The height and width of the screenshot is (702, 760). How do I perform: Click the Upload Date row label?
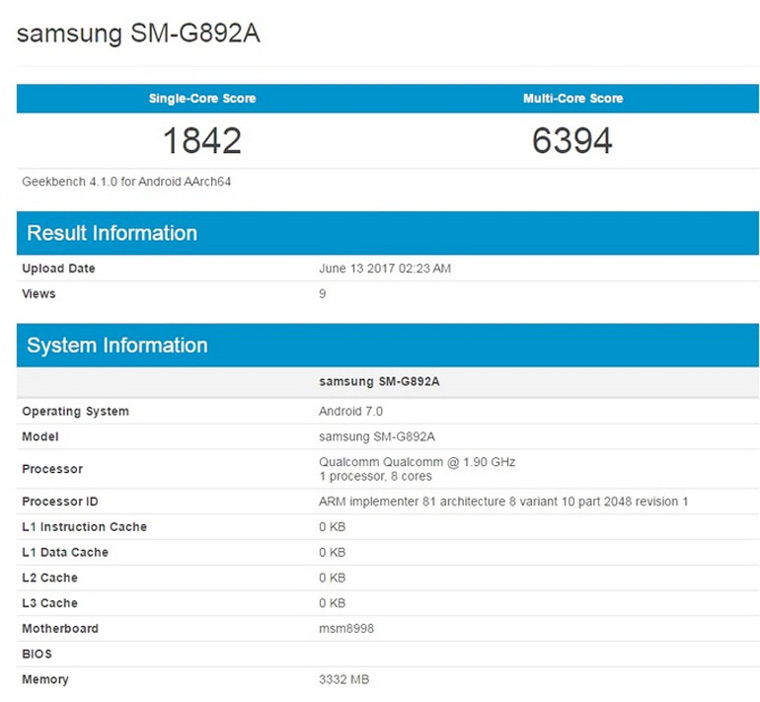point(59,269)
